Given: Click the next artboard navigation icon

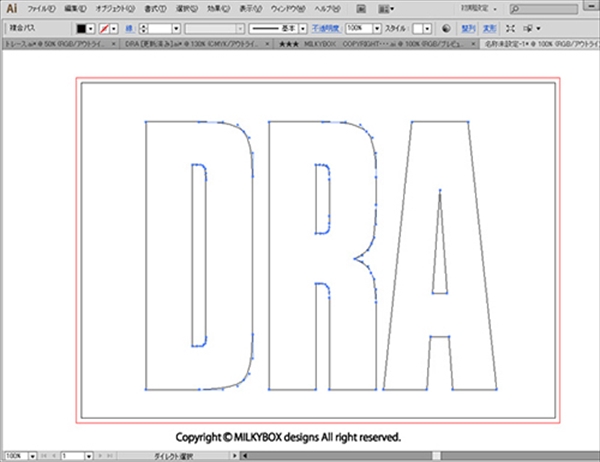Looking at the screenshot, I should pos(100,456).
